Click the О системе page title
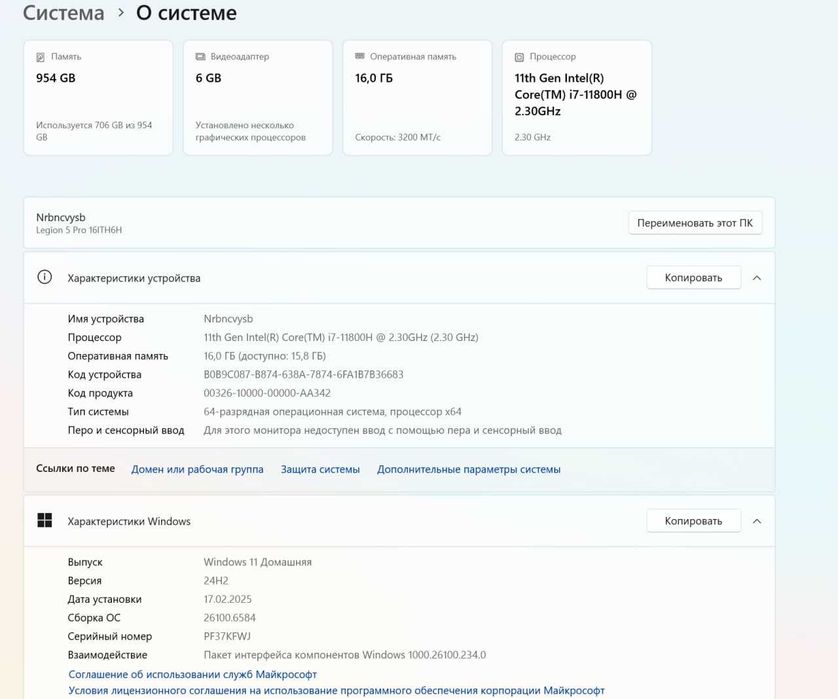Image resolution: width=838 pixels, height=699 pixels. click(x=187, y=13)
